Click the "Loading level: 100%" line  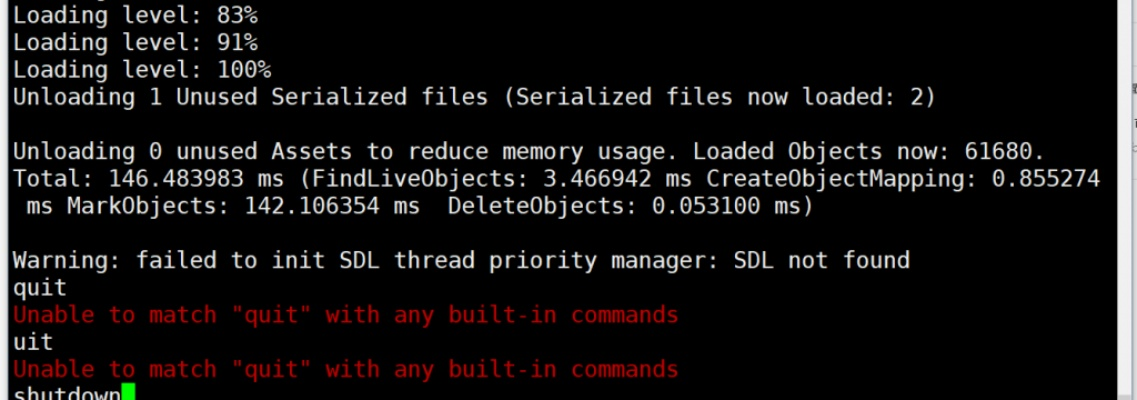tap(141, 70)
